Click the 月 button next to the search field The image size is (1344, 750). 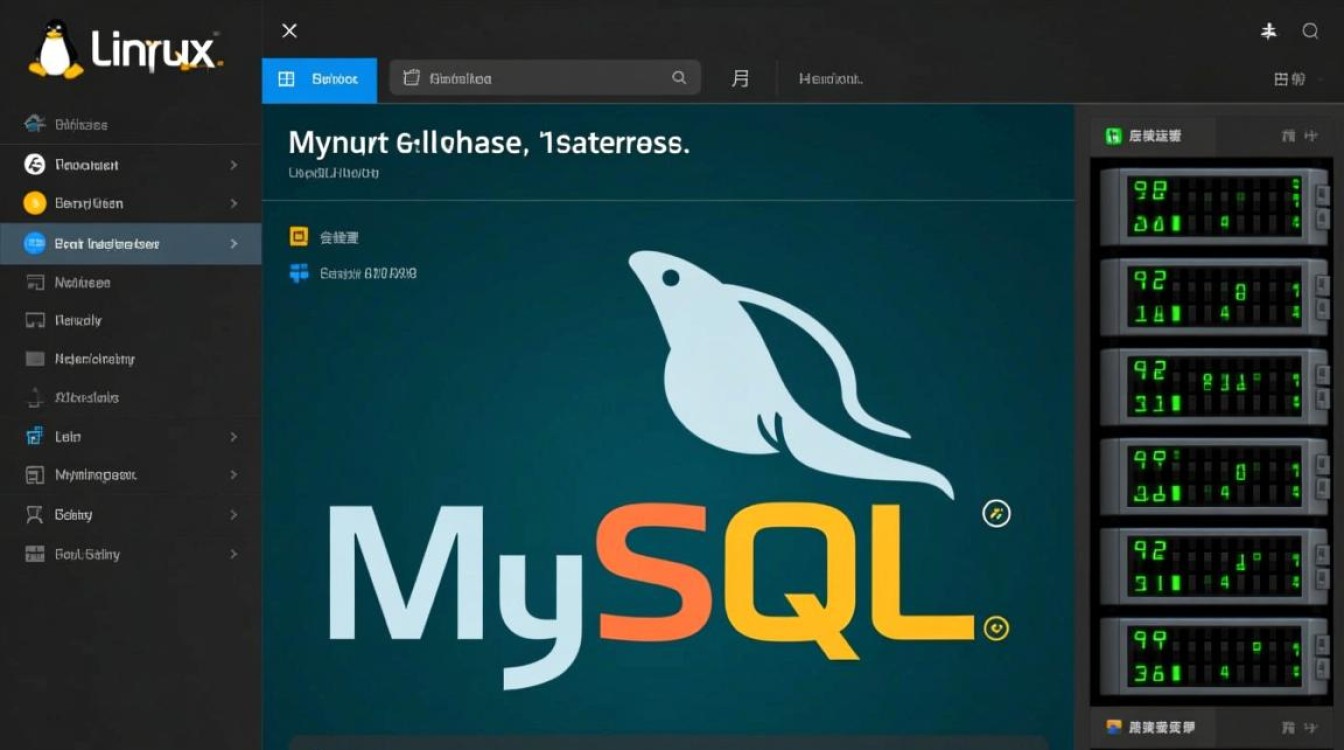[740, 79]
